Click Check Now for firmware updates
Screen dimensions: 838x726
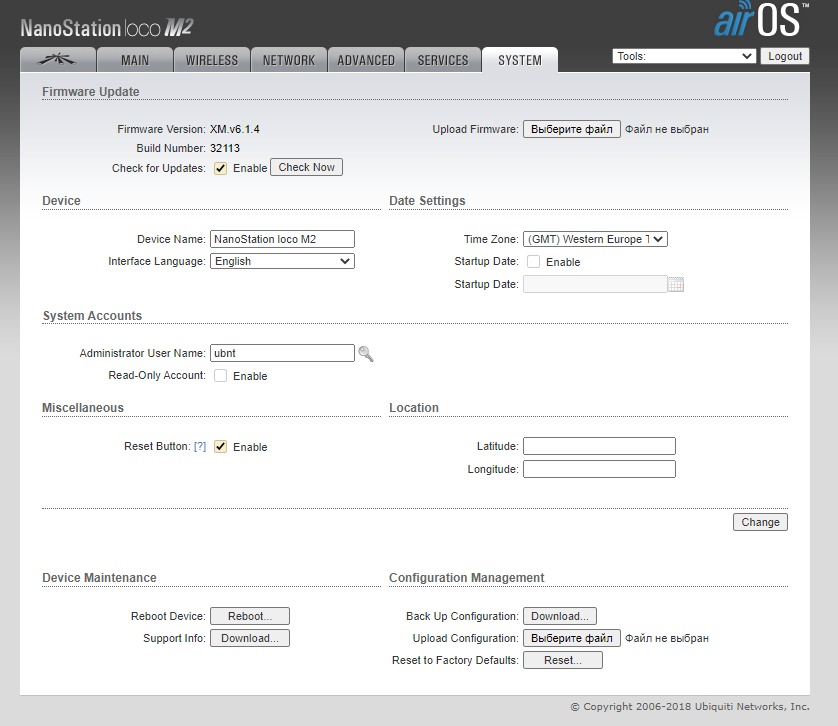[x=306, y=167]
